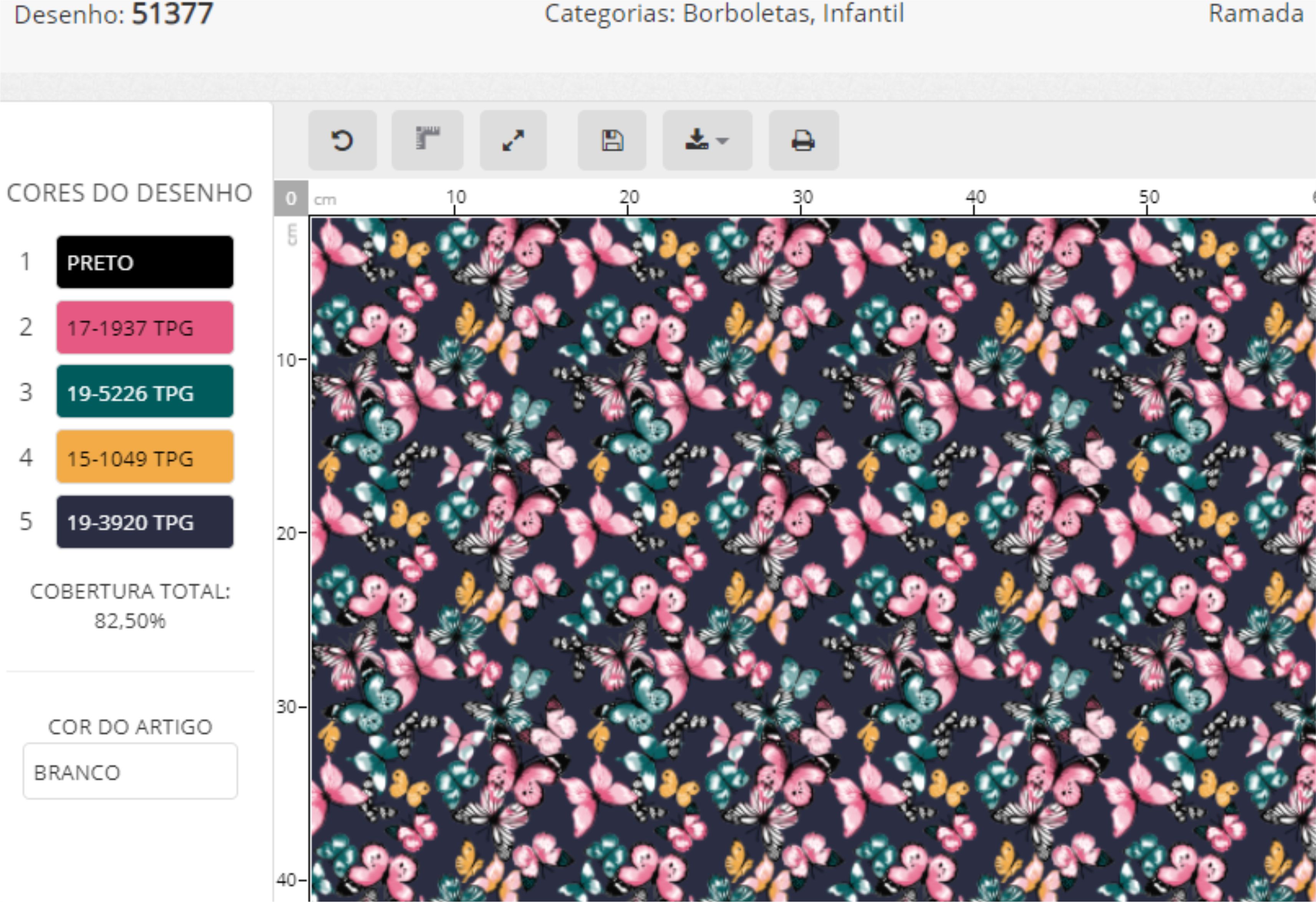Expand the download dropdown arrow

[723, 141]
